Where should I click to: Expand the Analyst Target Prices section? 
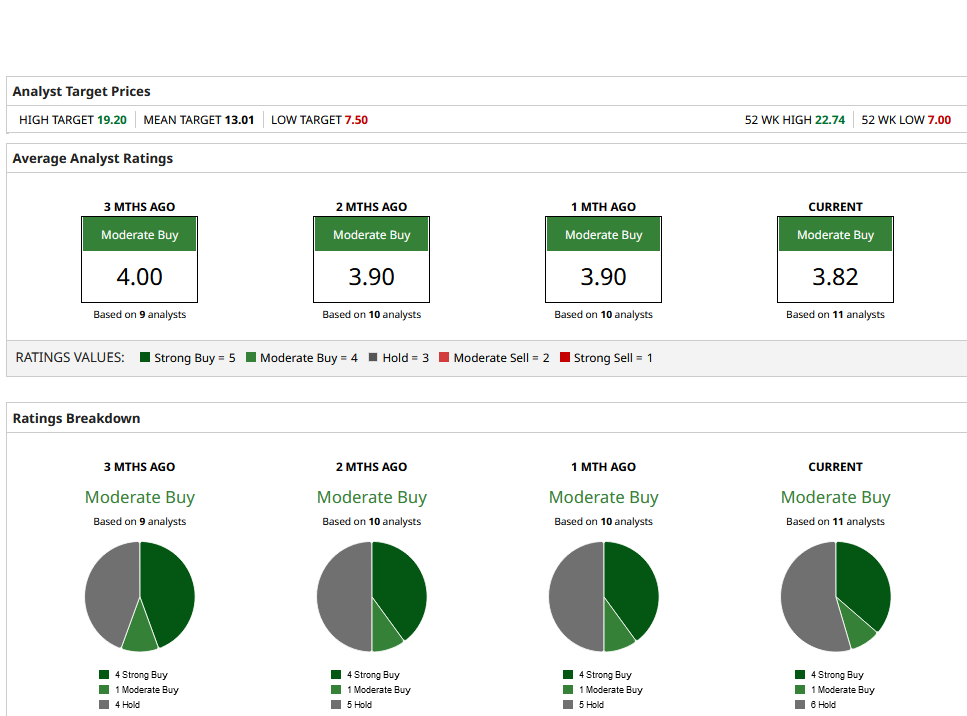[x=81, y=91]
